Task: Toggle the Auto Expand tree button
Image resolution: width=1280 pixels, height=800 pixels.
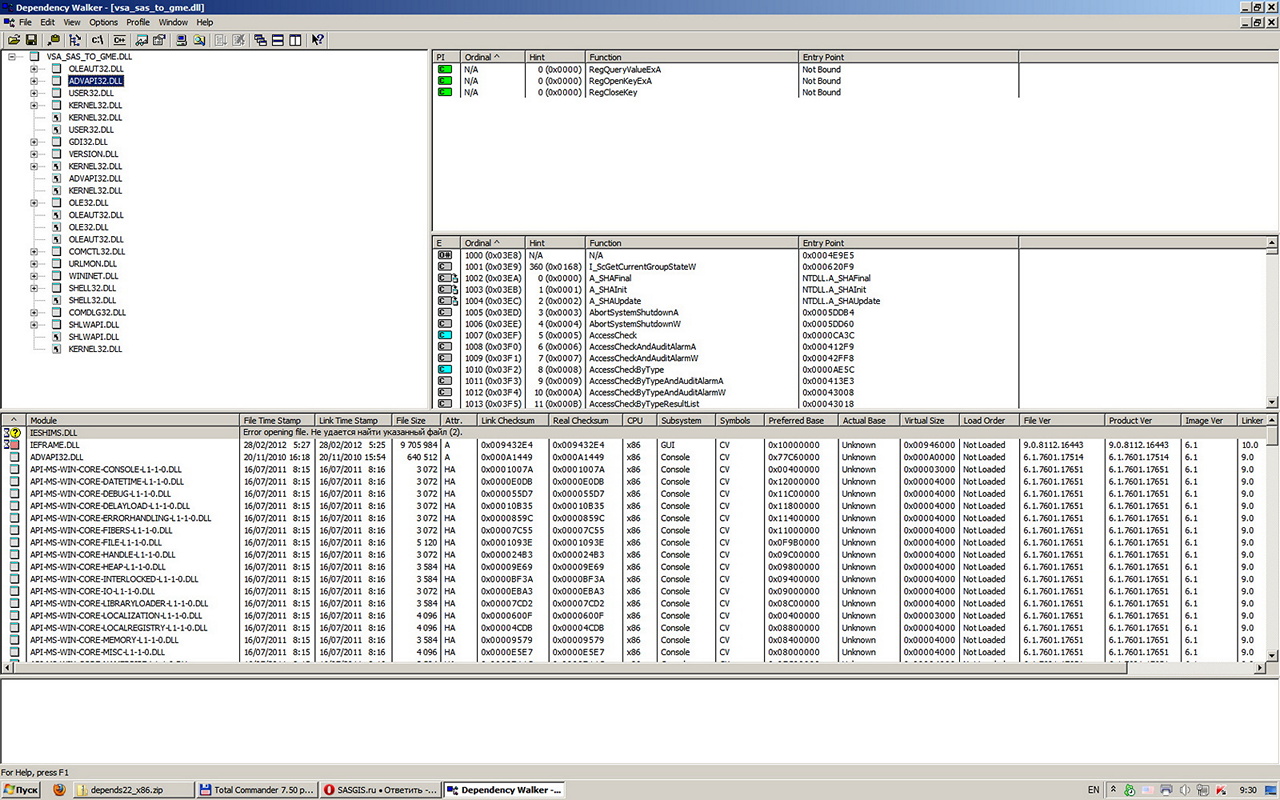Action: [x=76, y=40]
